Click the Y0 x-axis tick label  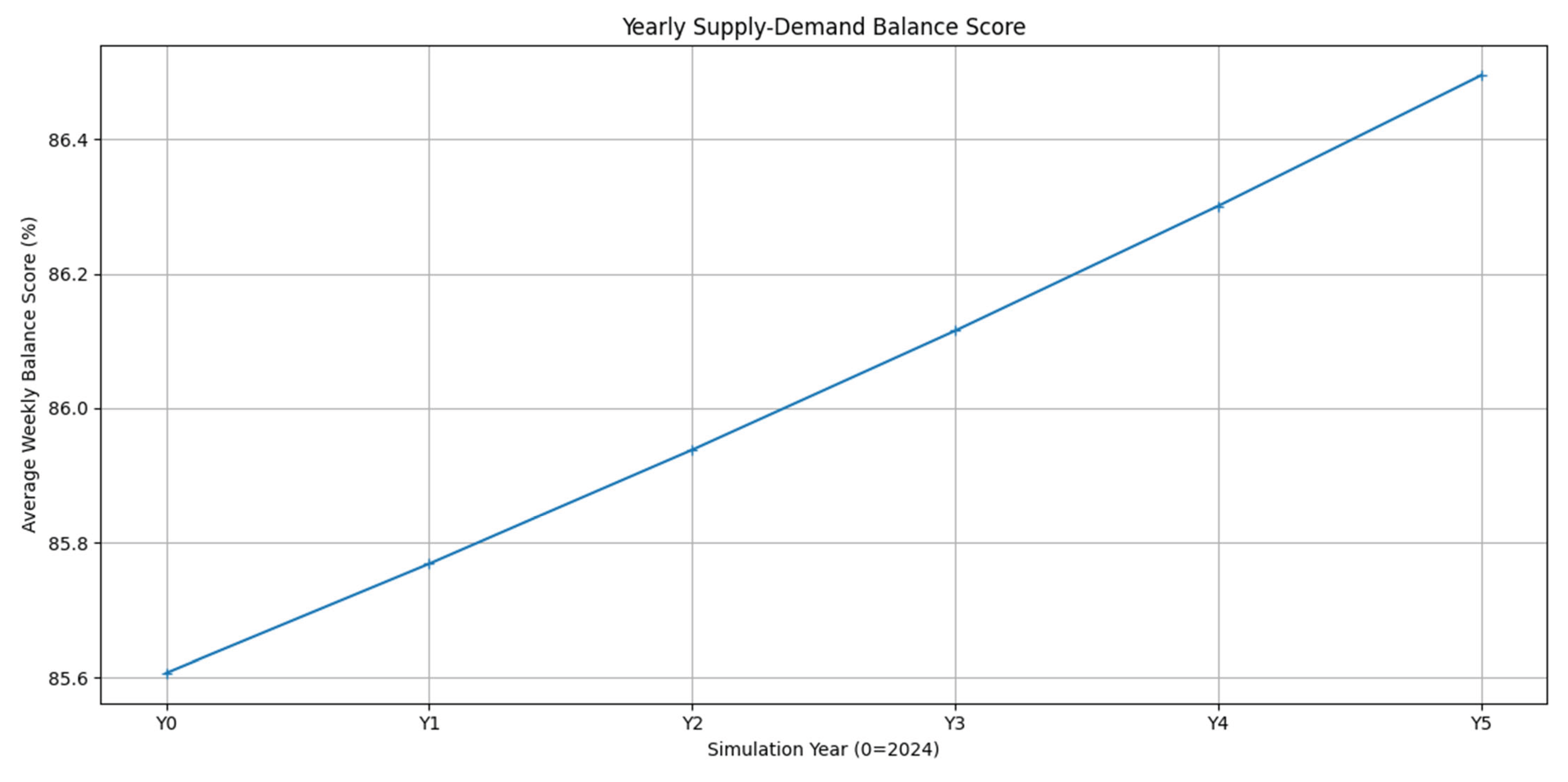[x=166, y=724]
